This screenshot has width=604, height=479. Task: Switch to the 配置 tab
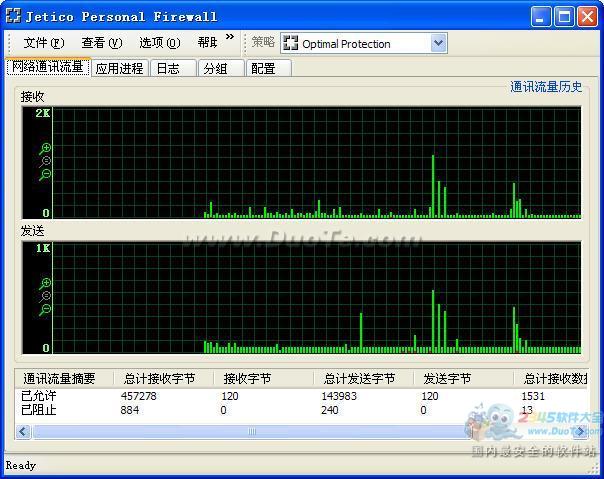(x=263, y=68)
